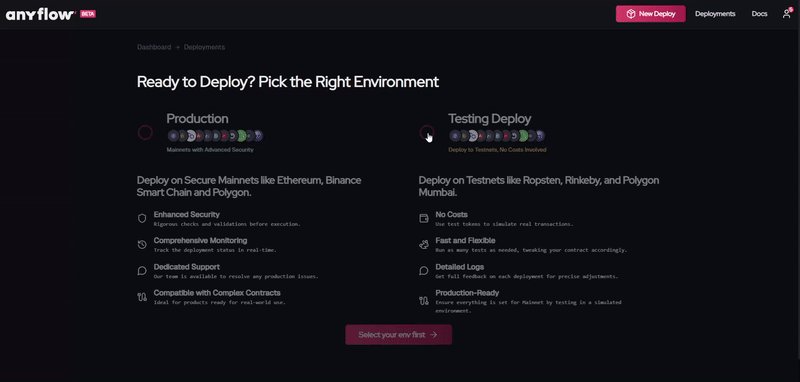This screenshot has width=800, height=382.
Task: Click the cube icon in New Deploy
Action: point(631,14)
